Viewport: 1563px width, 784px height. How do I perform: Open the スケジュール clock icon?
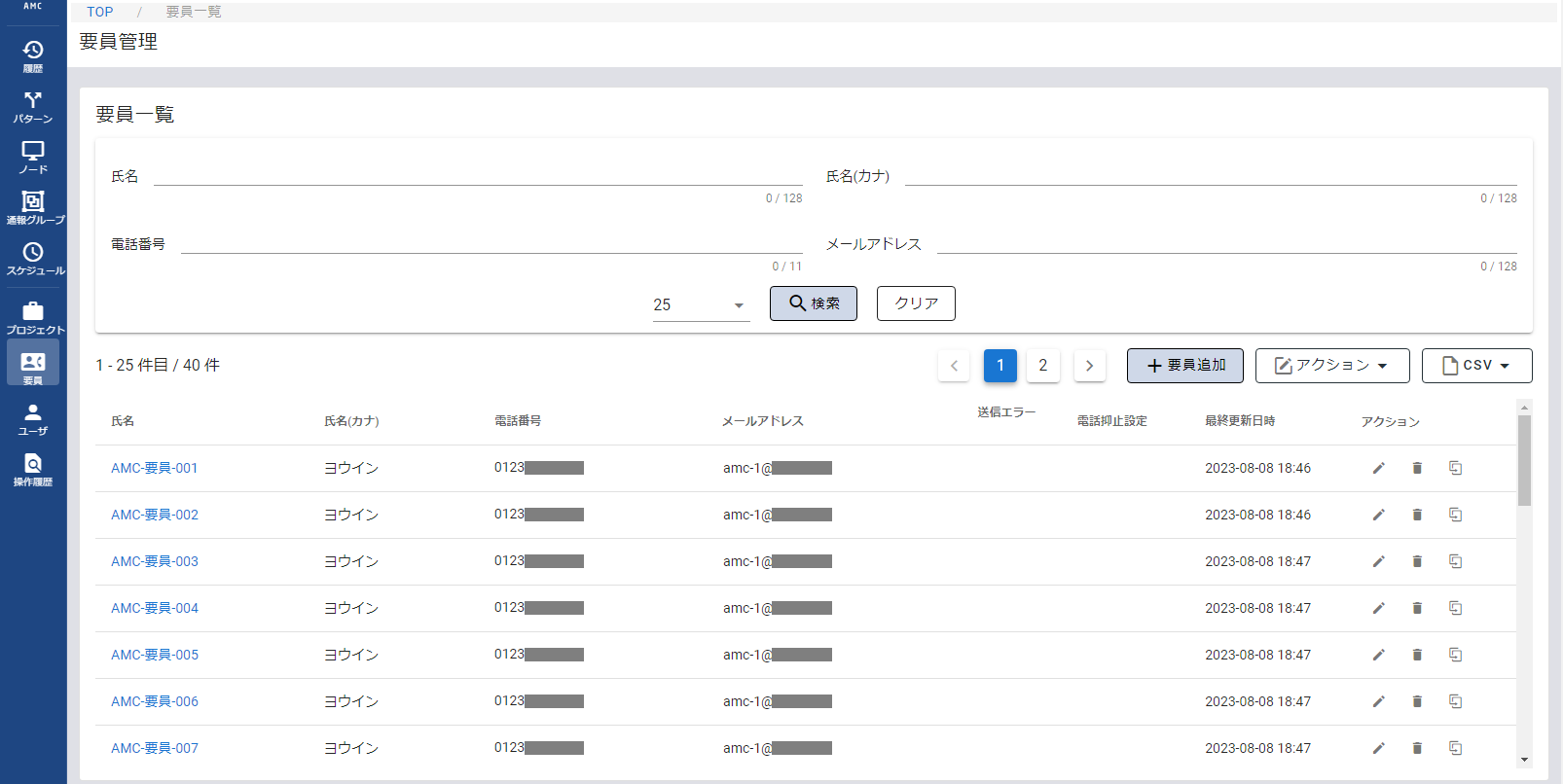[x=33, y=258]
